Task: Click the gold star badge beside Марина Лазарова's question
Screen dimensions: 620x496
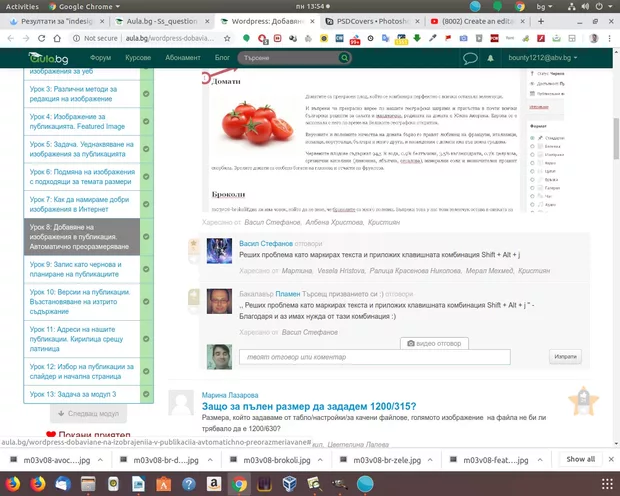Action: point(584,400)
